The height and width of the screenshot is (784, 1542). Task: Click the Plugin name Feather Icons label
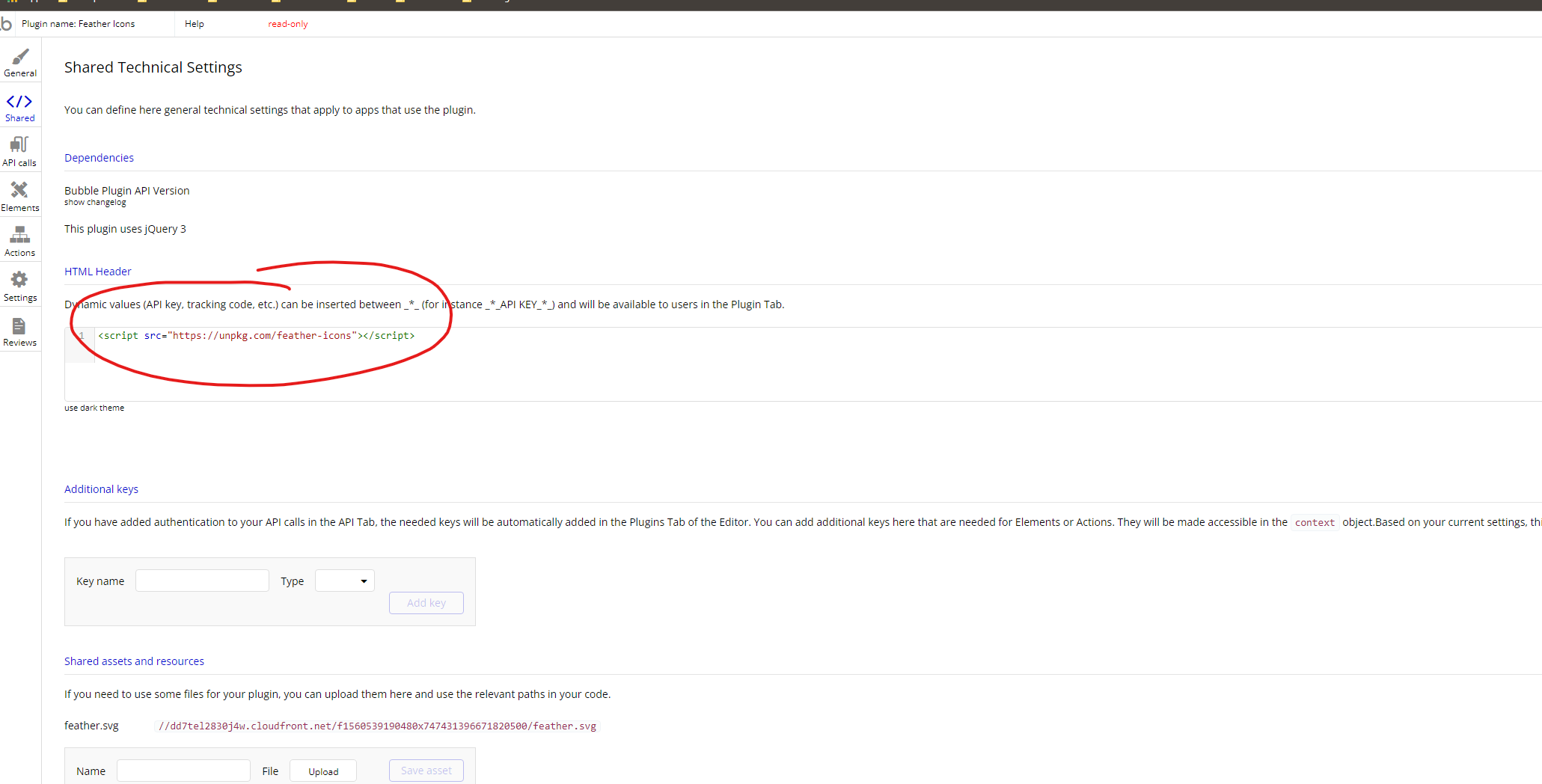[79, 24]
